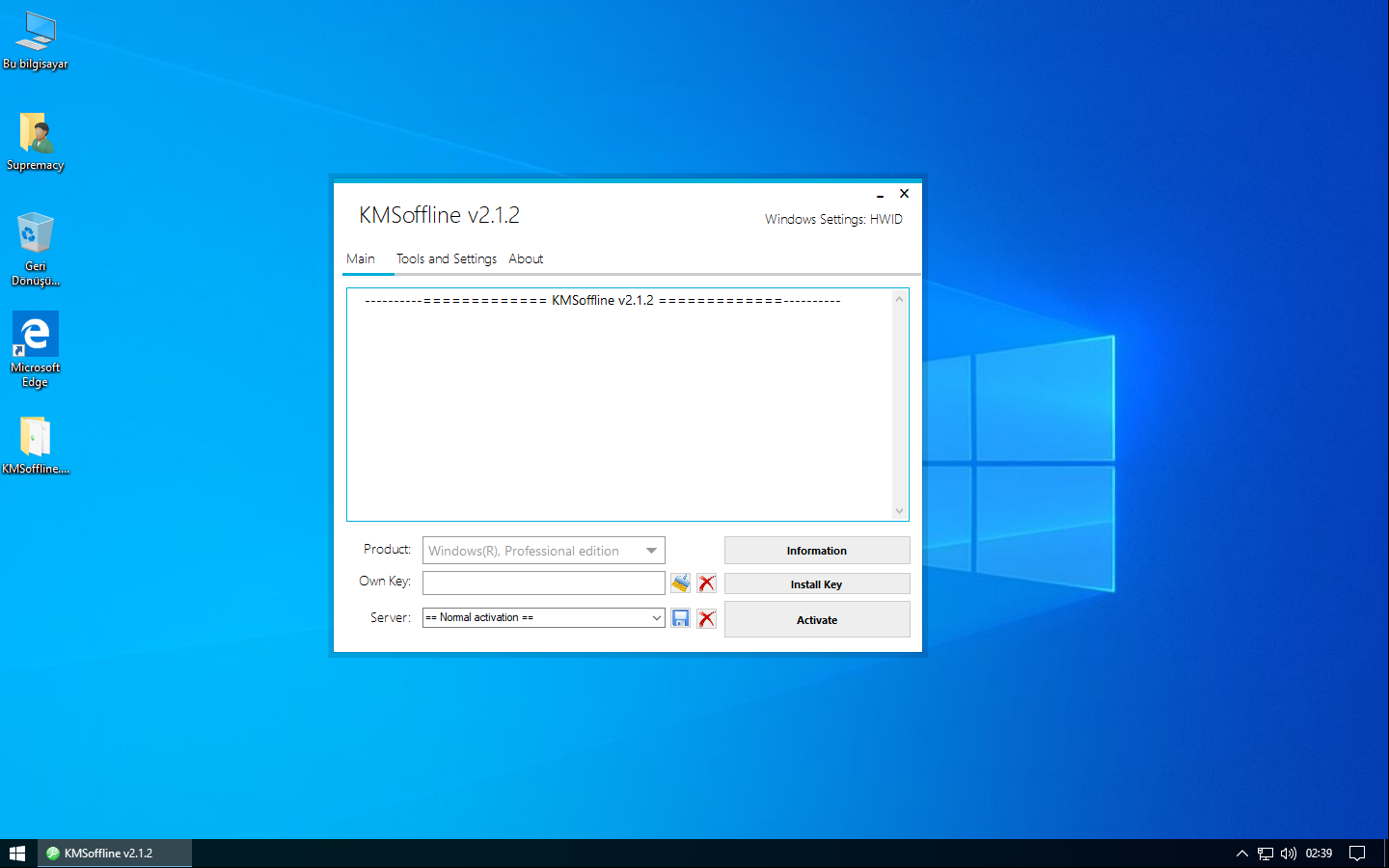Open the notification center icon

pyautogui.click(x=1357, y=854)
